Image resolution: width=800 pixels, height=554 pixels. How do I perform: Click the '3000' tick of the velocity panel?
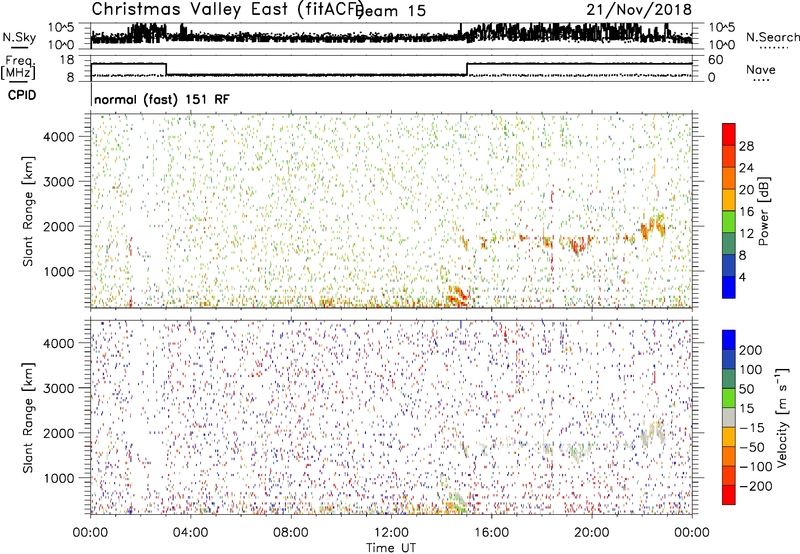pos(58,388)
